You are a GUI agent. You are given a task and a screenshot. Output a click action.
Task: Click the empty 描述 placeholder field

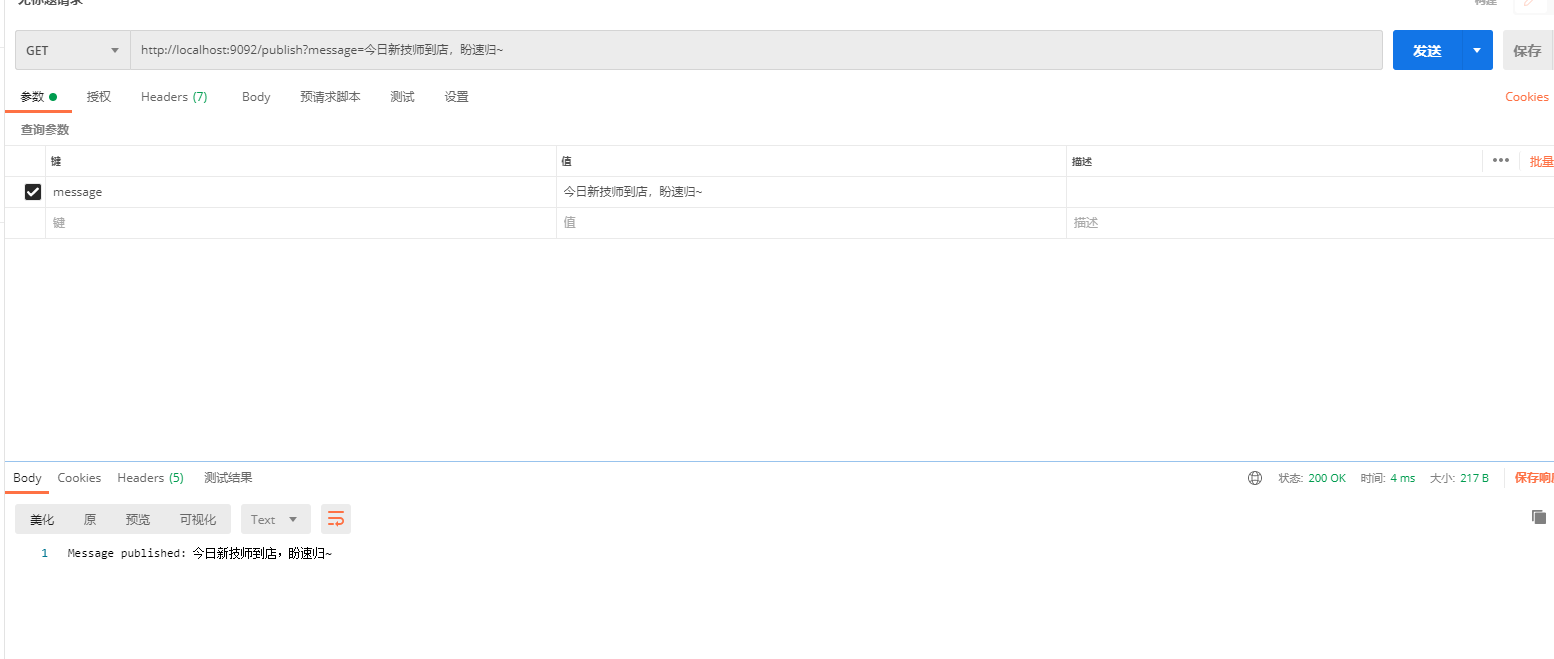1310,223
